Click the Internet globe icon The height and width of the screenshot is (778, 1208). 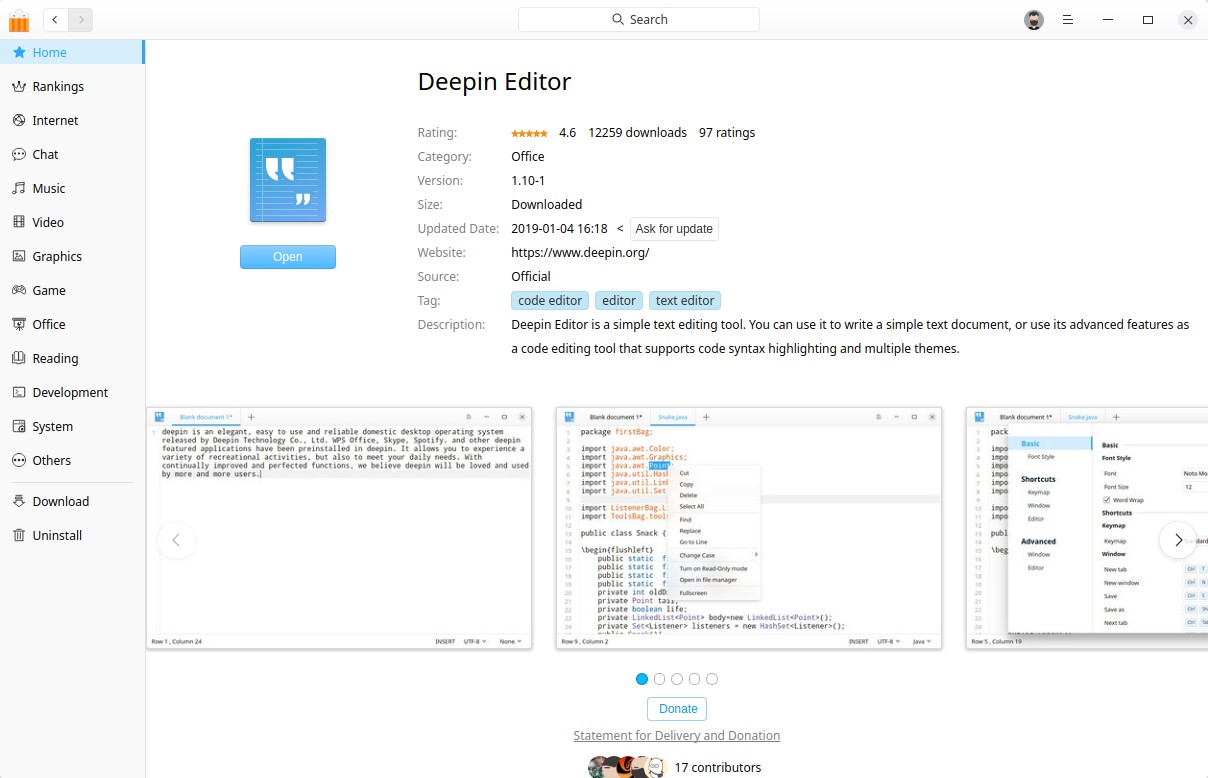click(x=19, y=120)
